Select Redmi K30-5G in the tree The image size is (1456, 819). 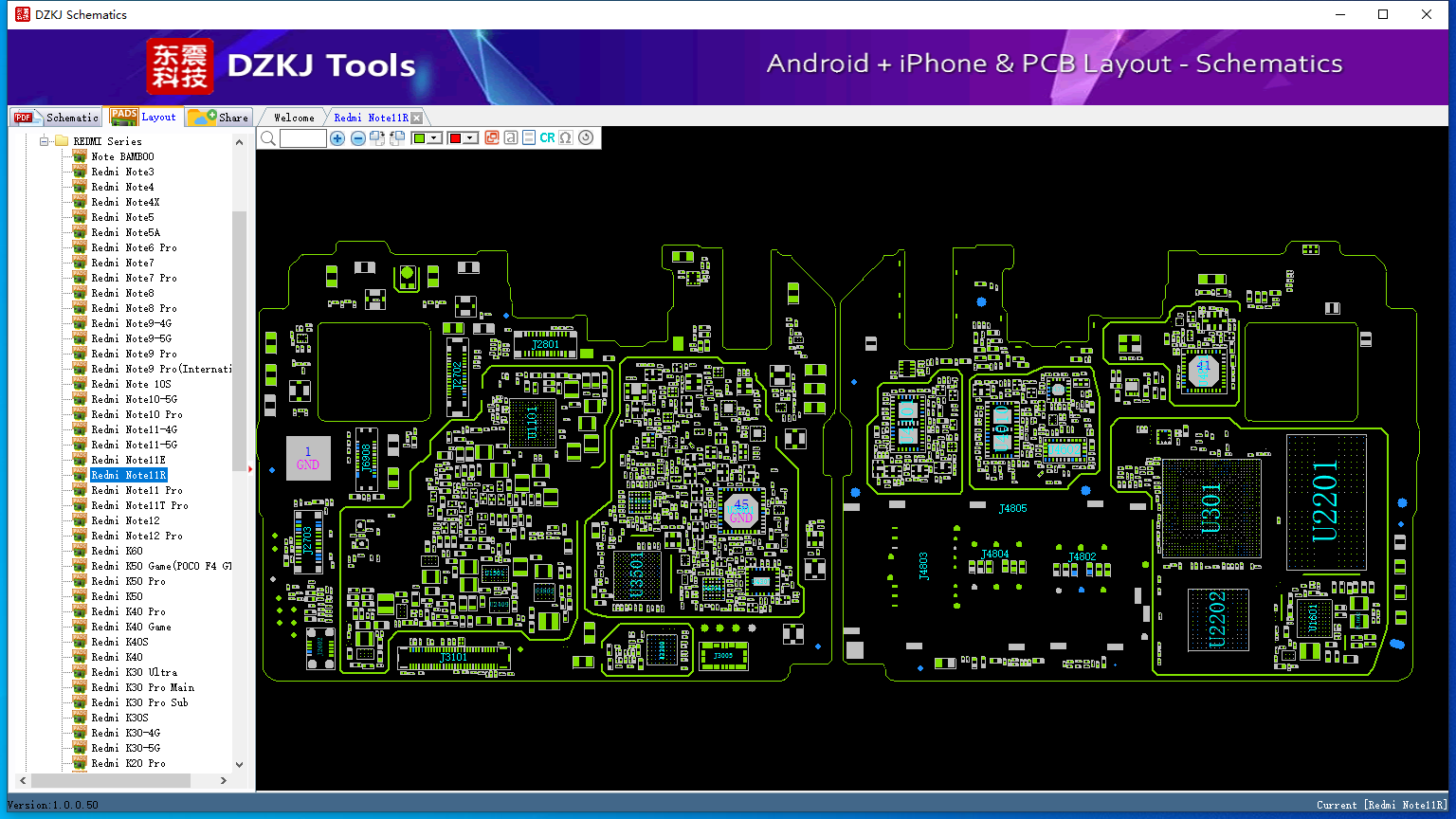pyautogui.click(x=126, y=748)
